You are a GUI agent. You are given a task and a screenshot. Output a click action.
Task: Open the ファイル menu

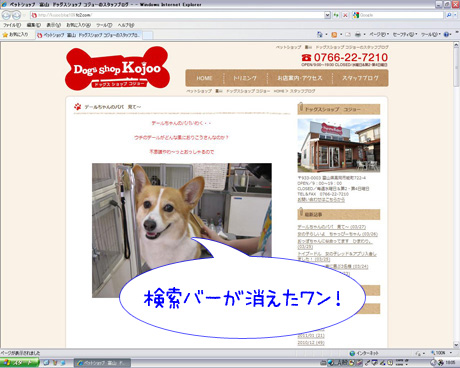(12, 25)
